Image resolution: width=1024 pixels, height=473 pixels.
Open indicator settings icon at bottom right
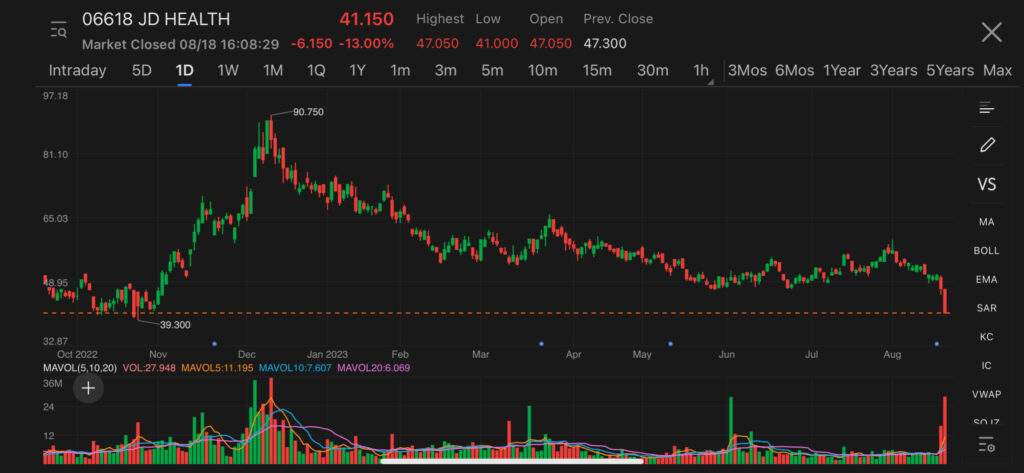[x=986, y=446]
